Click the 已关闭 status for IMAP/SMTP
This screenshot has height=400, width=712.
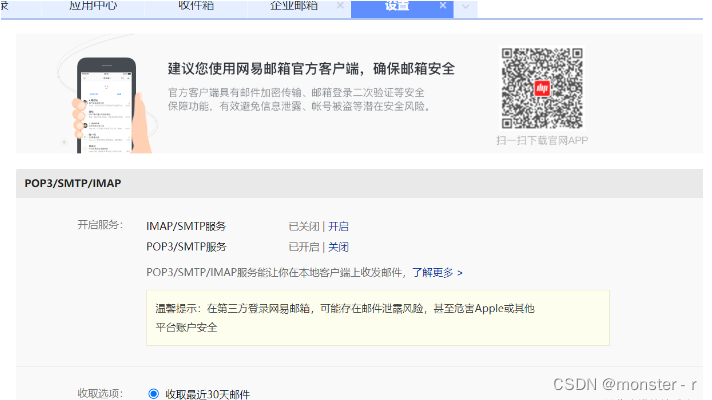(304, 226)
